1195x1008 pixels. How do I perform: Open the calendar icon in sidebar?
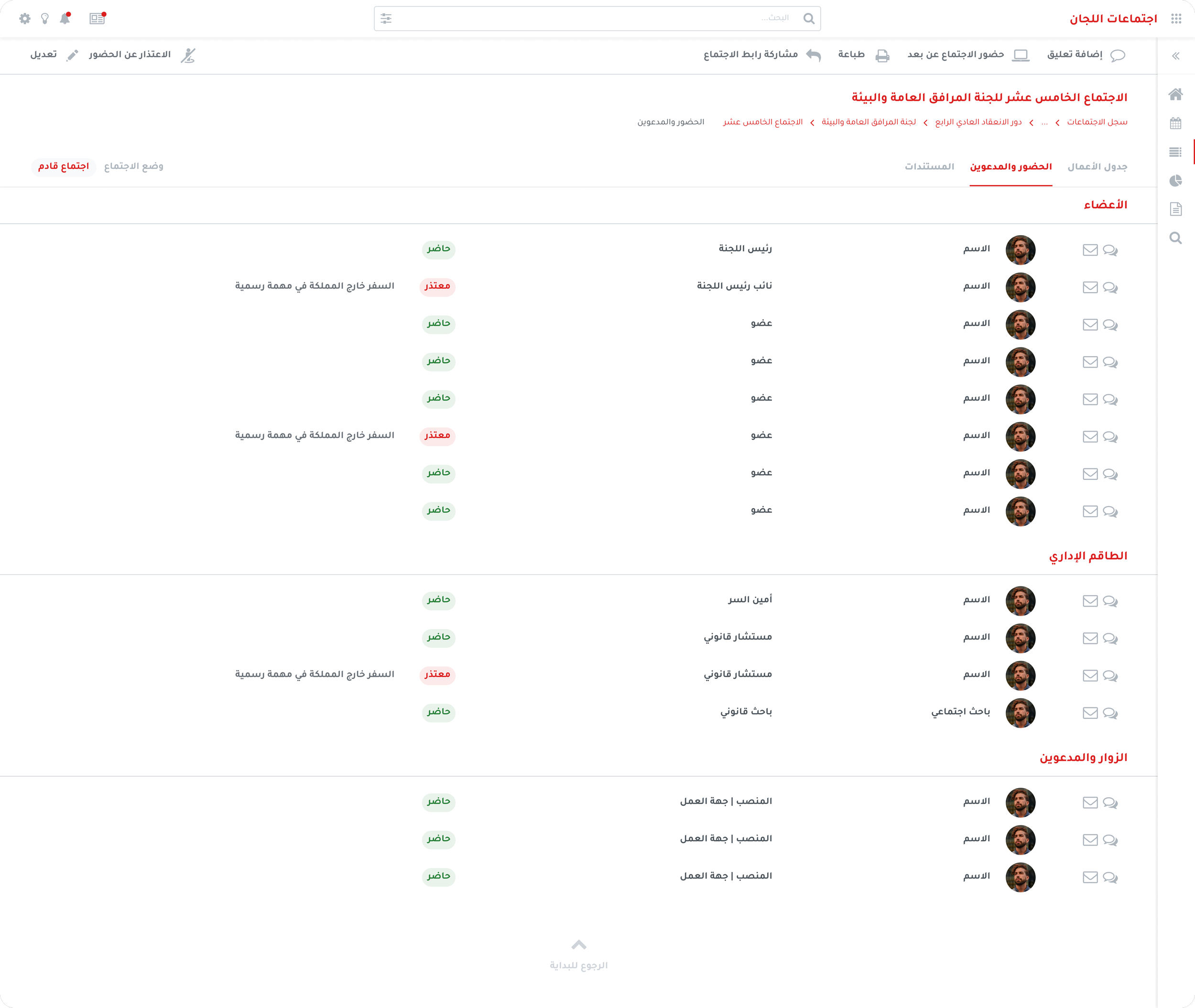tap(1175, 123)
